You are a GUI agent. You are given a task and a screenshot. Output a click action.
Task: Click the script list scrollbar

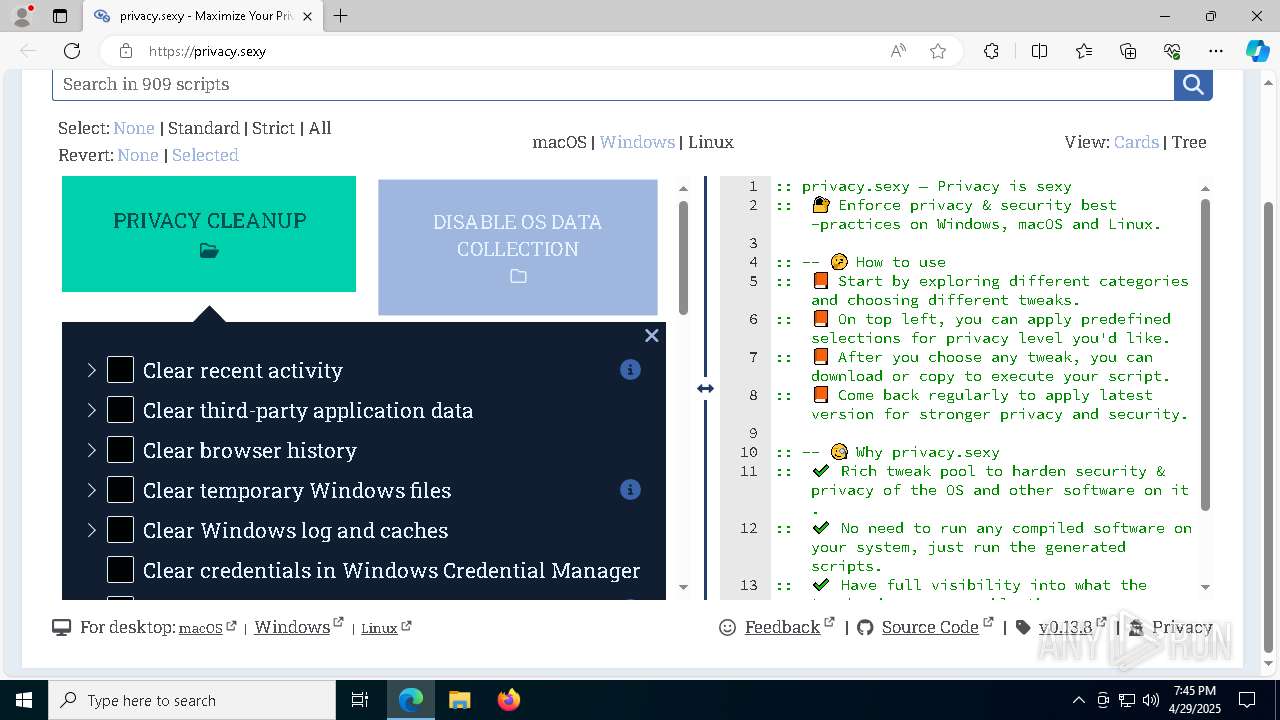coord(684,258)
